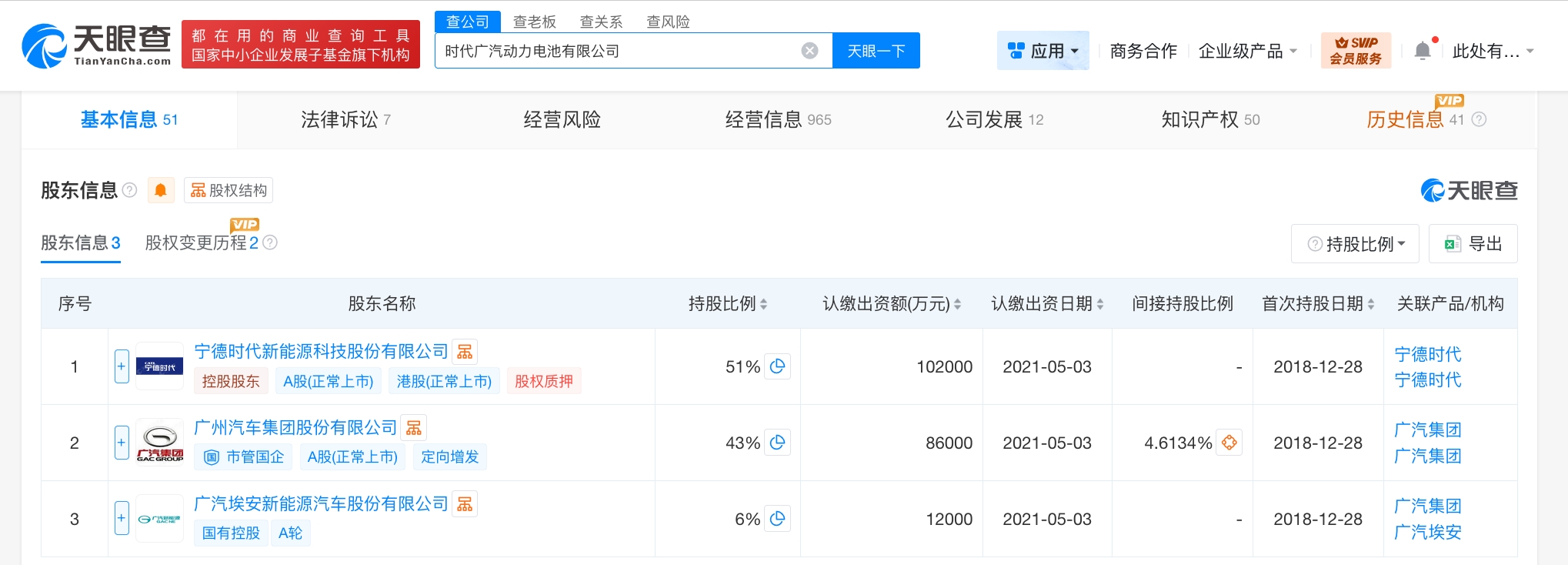Click into the company search input field
This screenshot has width=1568, height=565.
tap(616, 51)
